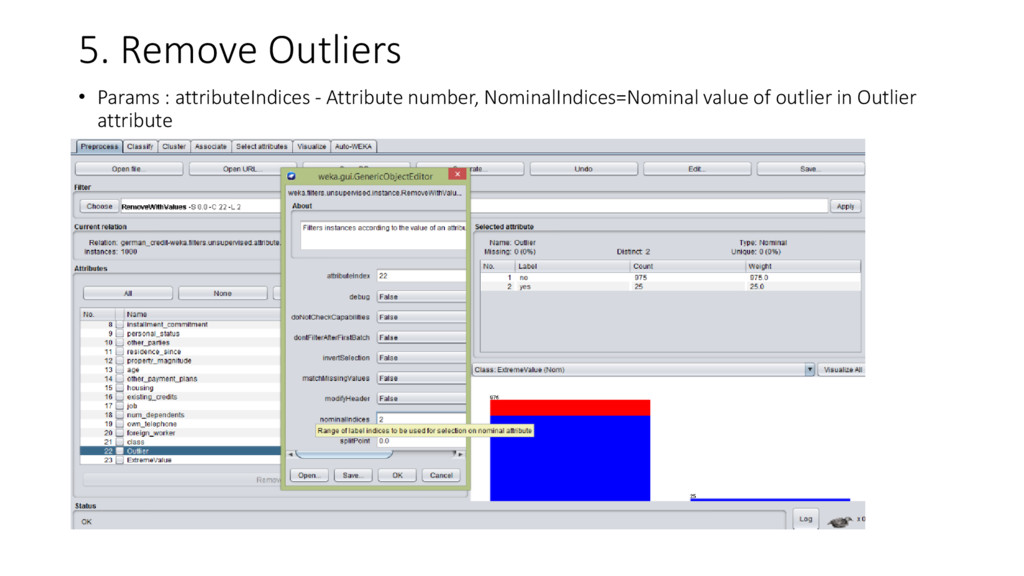Viewport: 1024px width, 576px height.
Task: Click the arrow of the Class combo box
Action: (x=809, y=370)
